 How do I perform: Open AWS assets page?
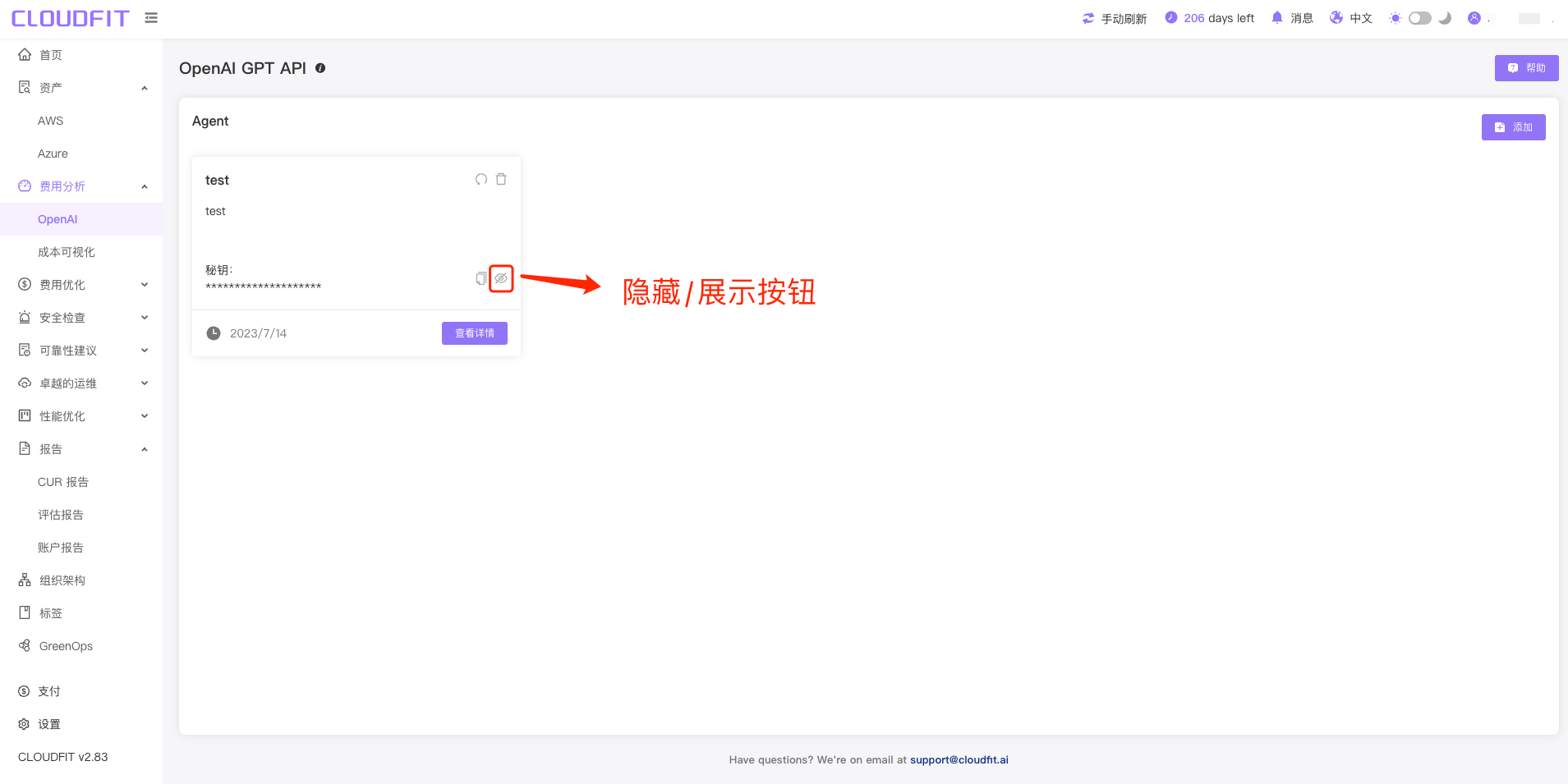(x=81, y=121)
